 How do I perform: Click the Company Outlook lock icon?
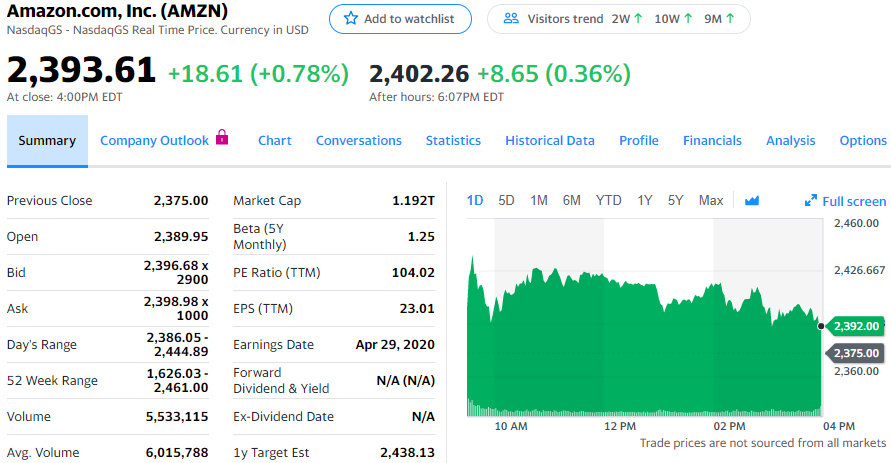(222, 138)
